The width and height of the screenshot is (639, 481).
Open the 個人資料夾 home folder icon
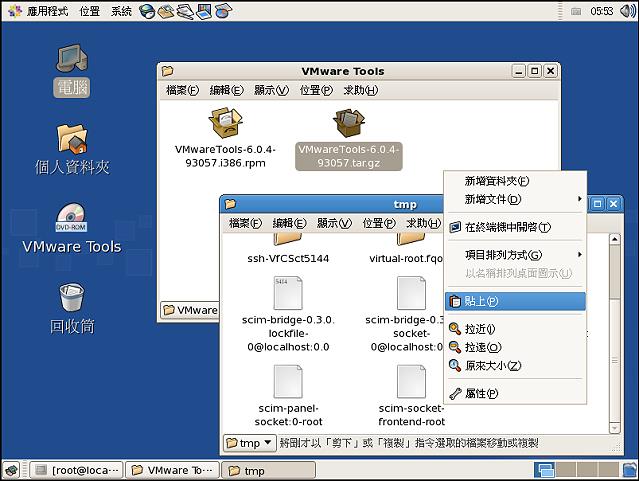tap(72, 139)
